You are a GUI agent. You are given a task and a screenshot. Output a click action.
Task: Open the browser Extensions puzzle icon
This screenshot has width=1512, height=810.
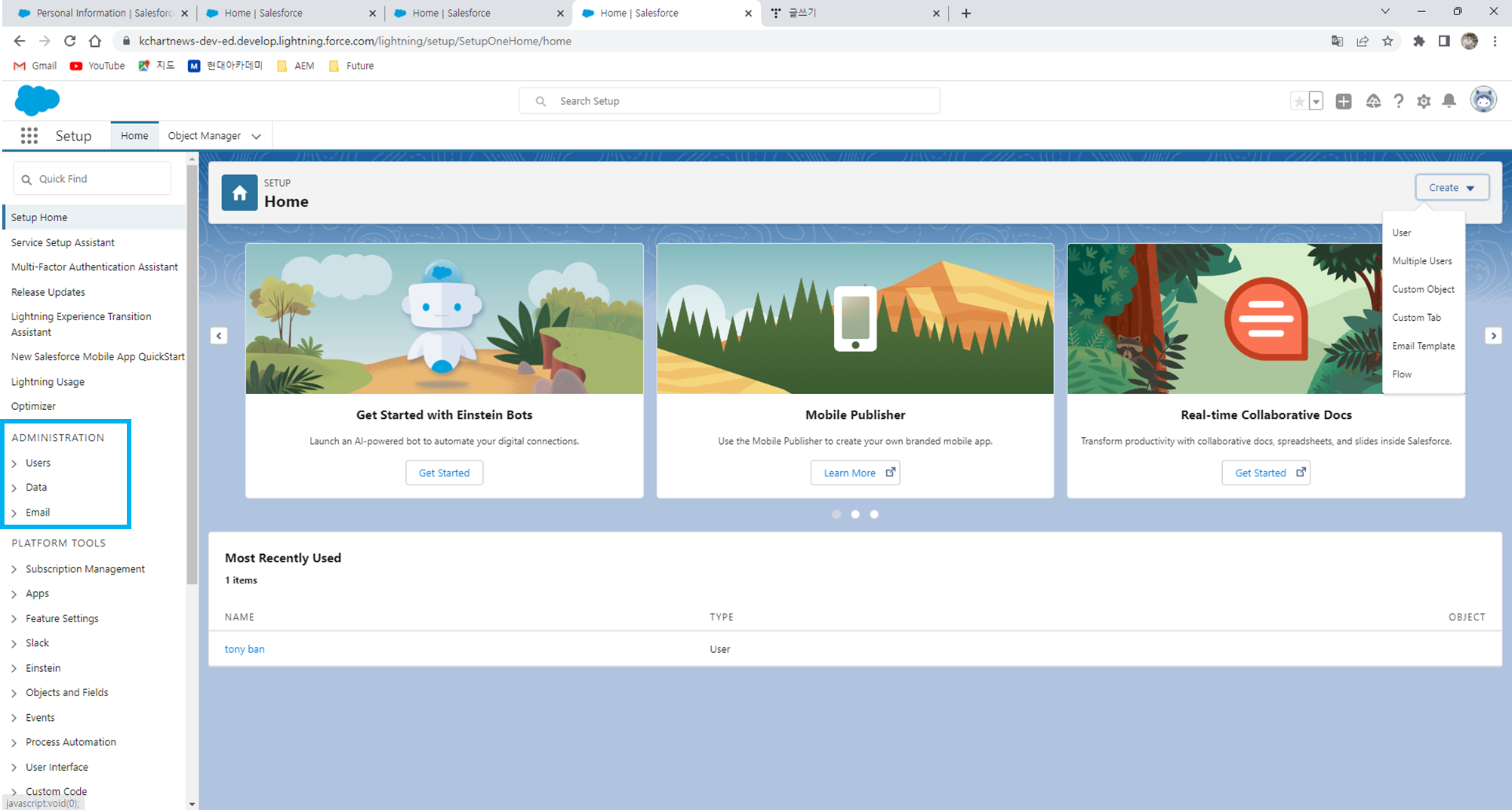(1419, 41)
